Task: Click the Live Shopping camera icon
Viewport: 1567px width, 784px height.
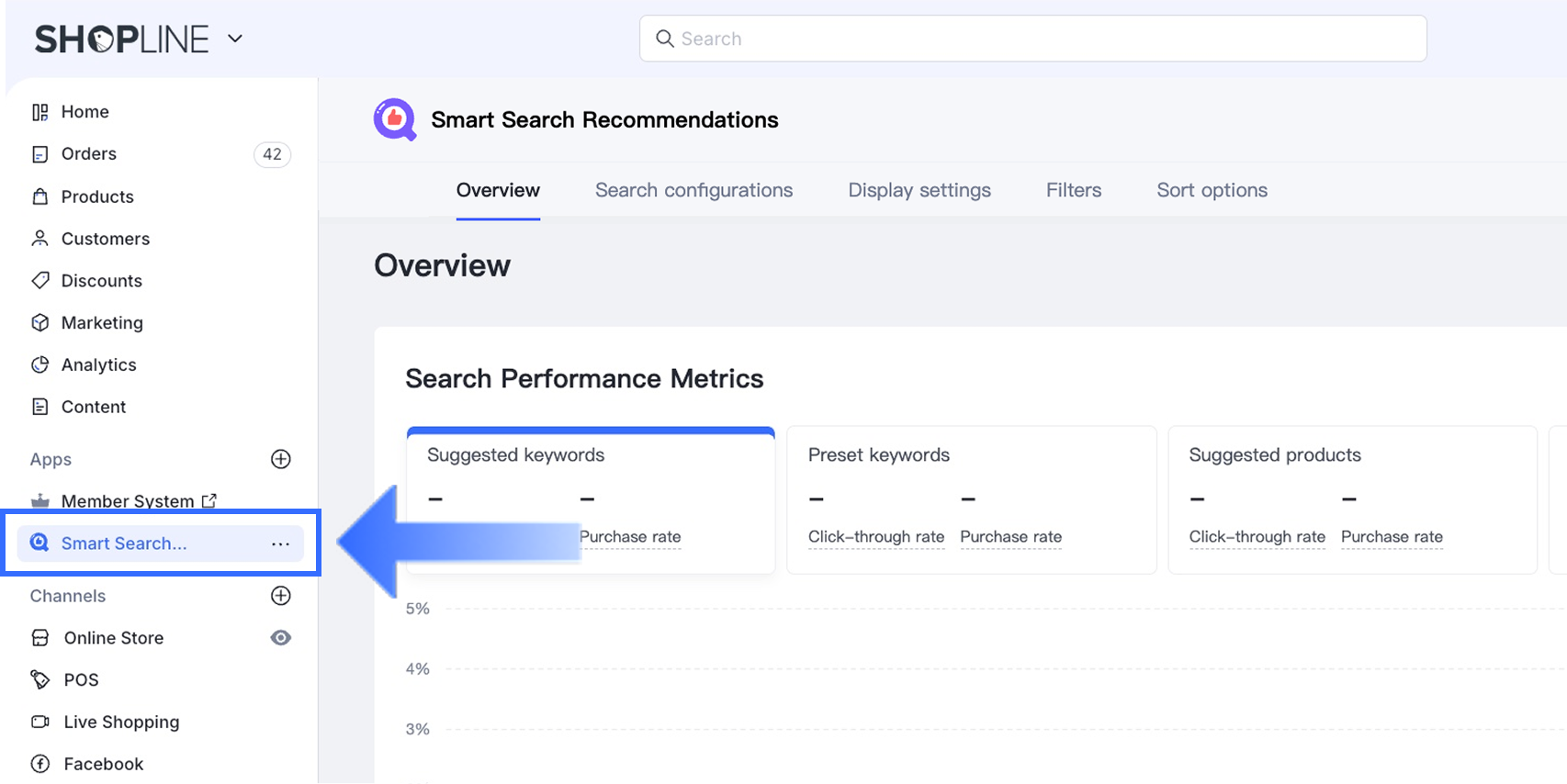Action: coord(39,722)
